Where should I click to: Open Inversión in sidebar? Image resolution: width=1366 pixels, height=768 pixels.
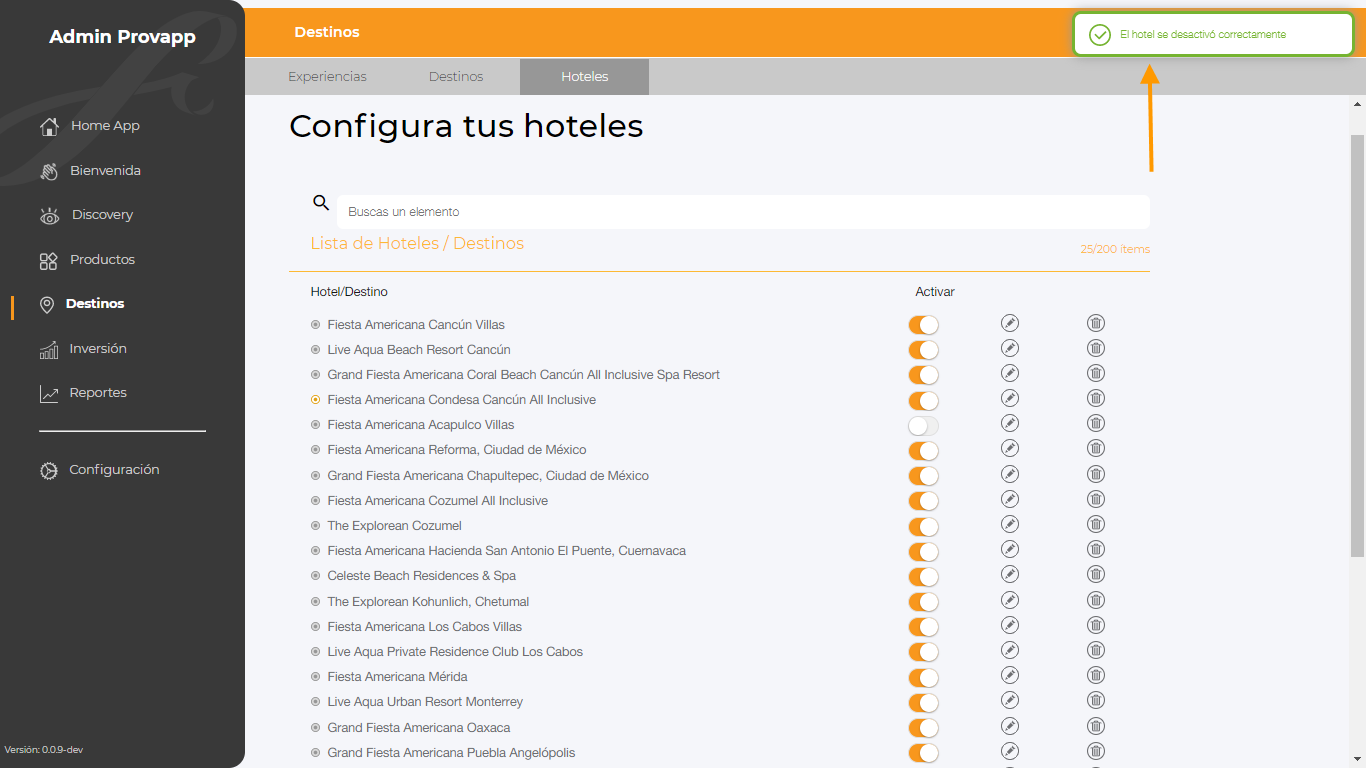coord(98,349)
